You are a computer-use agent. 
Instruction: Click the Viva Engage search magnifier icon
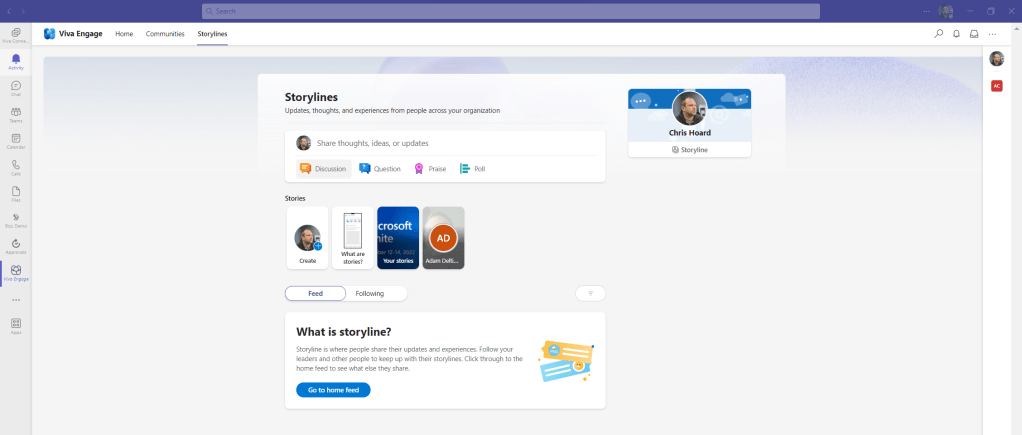[x=938, y=34]
